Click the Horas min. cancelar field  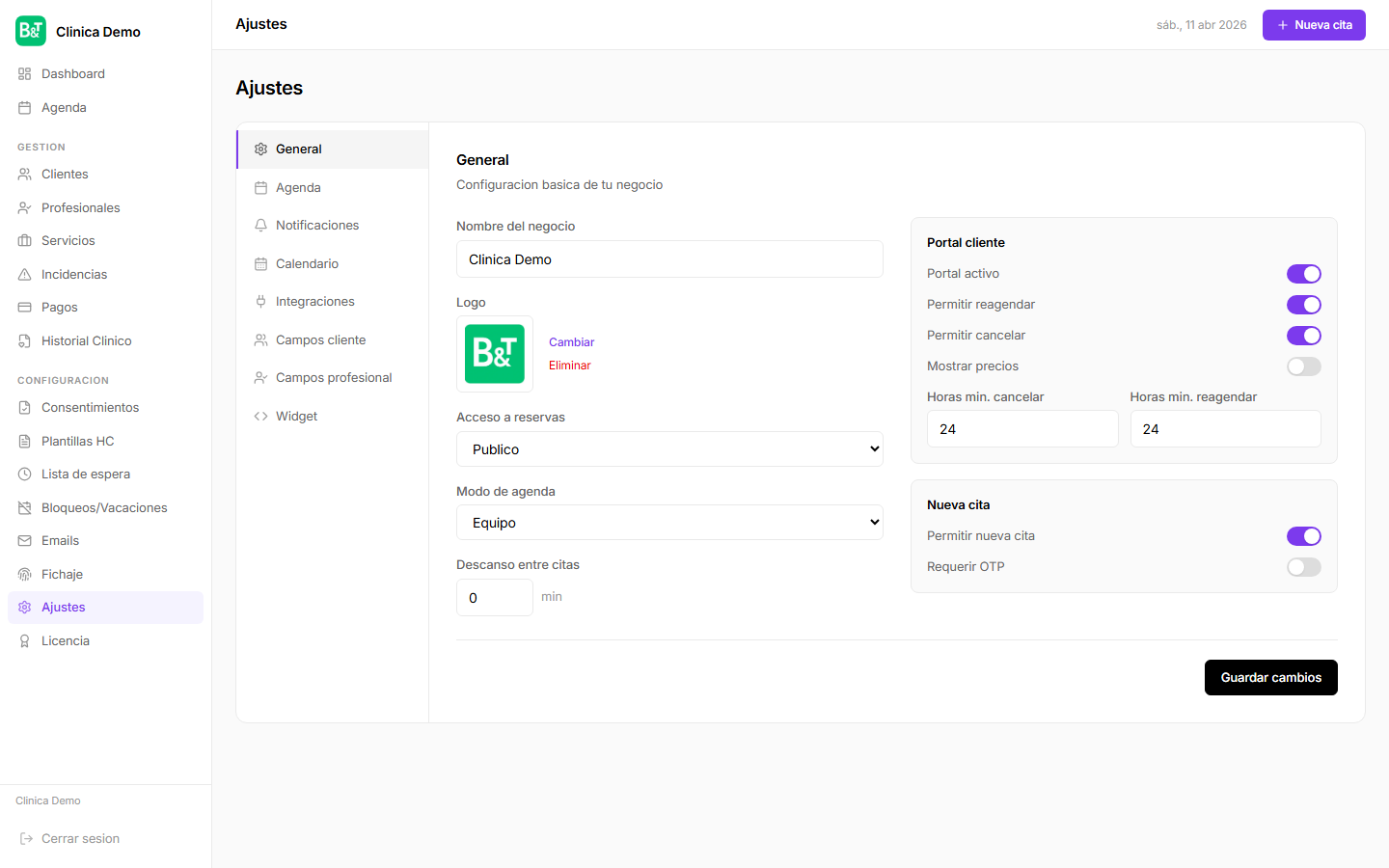pyautogui.click(x=1022, y=429)
